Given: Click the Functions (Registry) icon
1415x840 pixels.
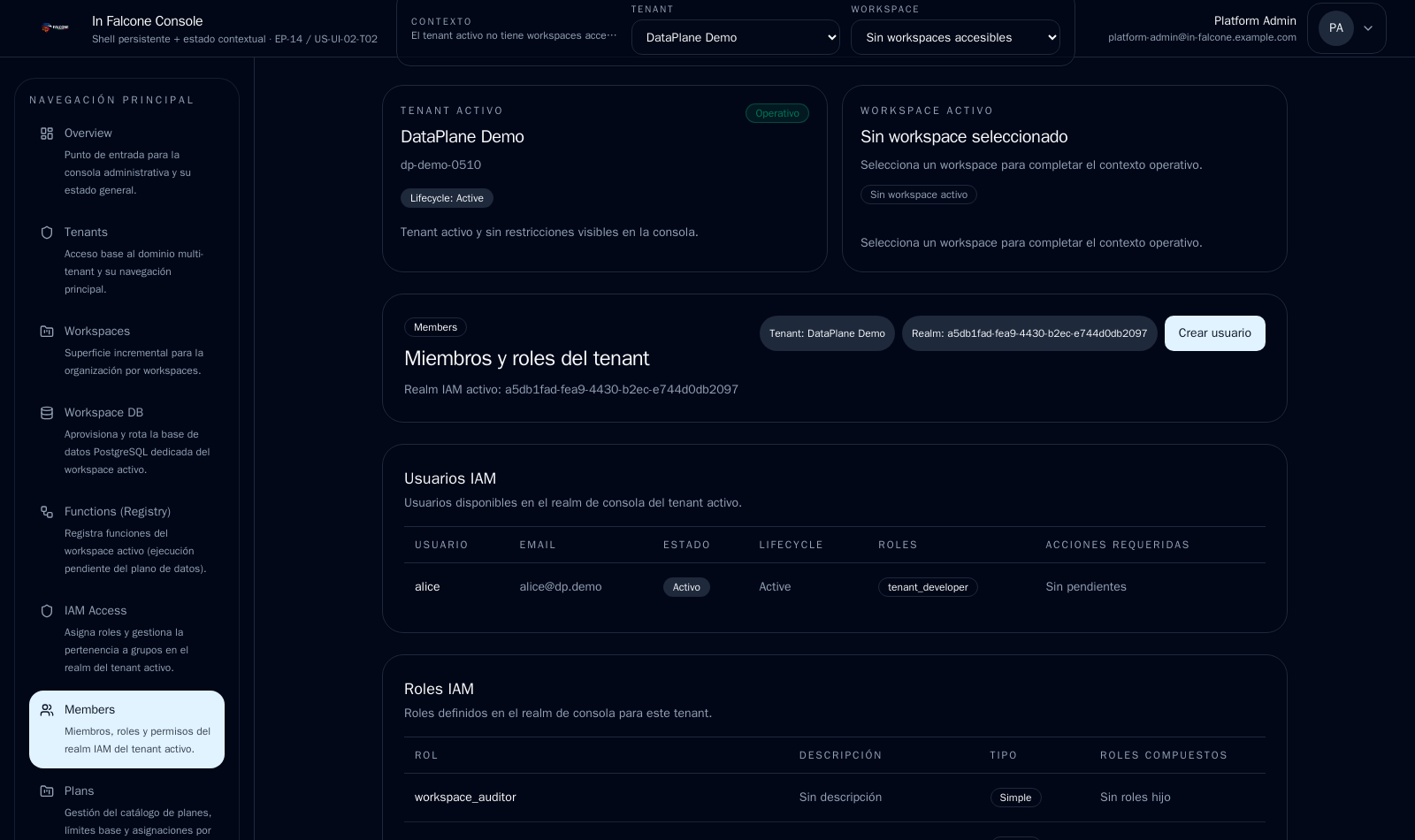Looking at the screenshot, I should (47, 512).
